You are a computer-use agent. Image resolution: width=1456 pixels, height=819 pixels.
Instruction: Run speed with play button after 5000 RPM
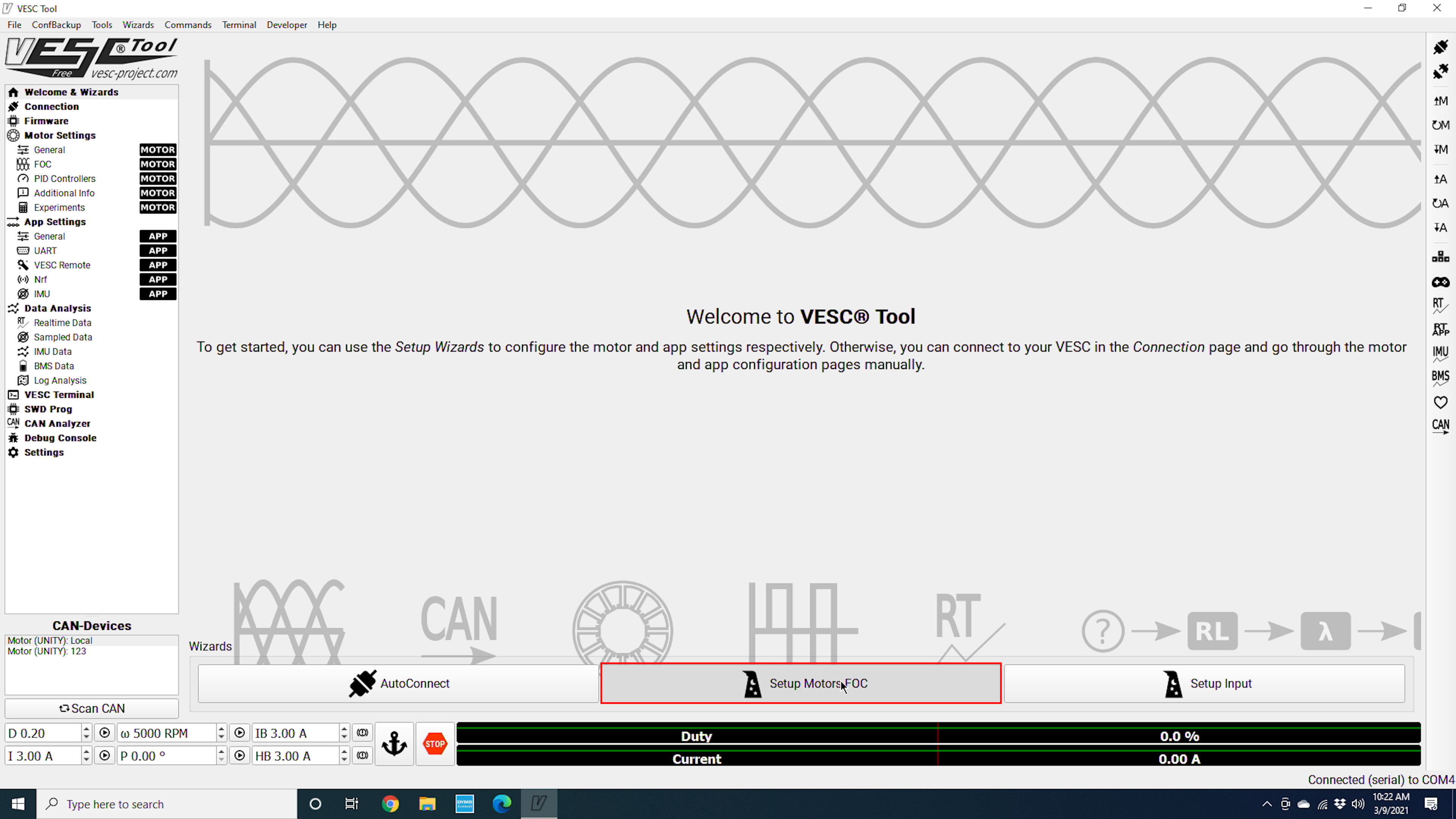pyautogui.click(x=240, y=733)
